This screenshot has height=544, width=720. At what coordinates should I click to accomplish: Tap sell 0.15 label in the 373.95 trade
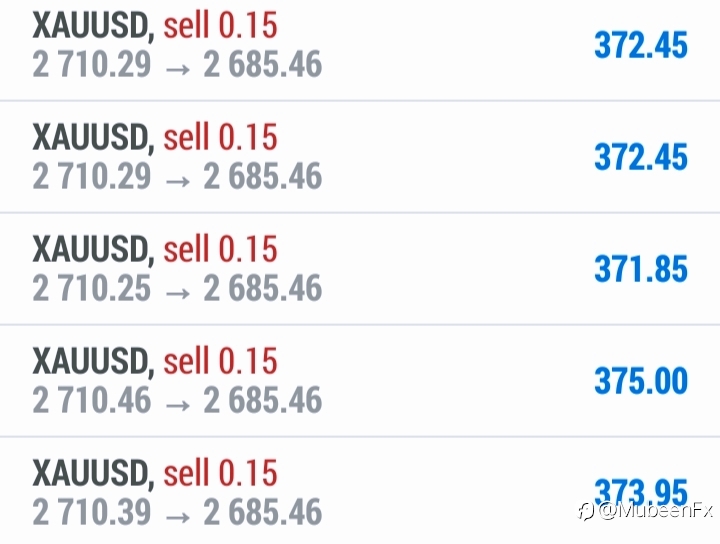[220, 472]
